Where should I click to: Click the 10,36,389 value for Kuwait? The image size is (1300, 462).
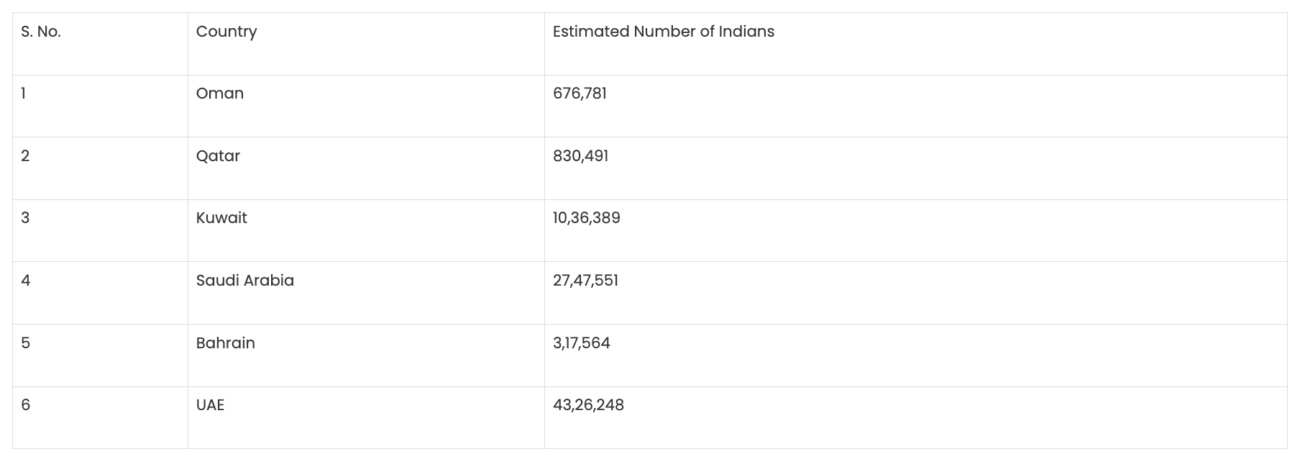tap(586, 218)
